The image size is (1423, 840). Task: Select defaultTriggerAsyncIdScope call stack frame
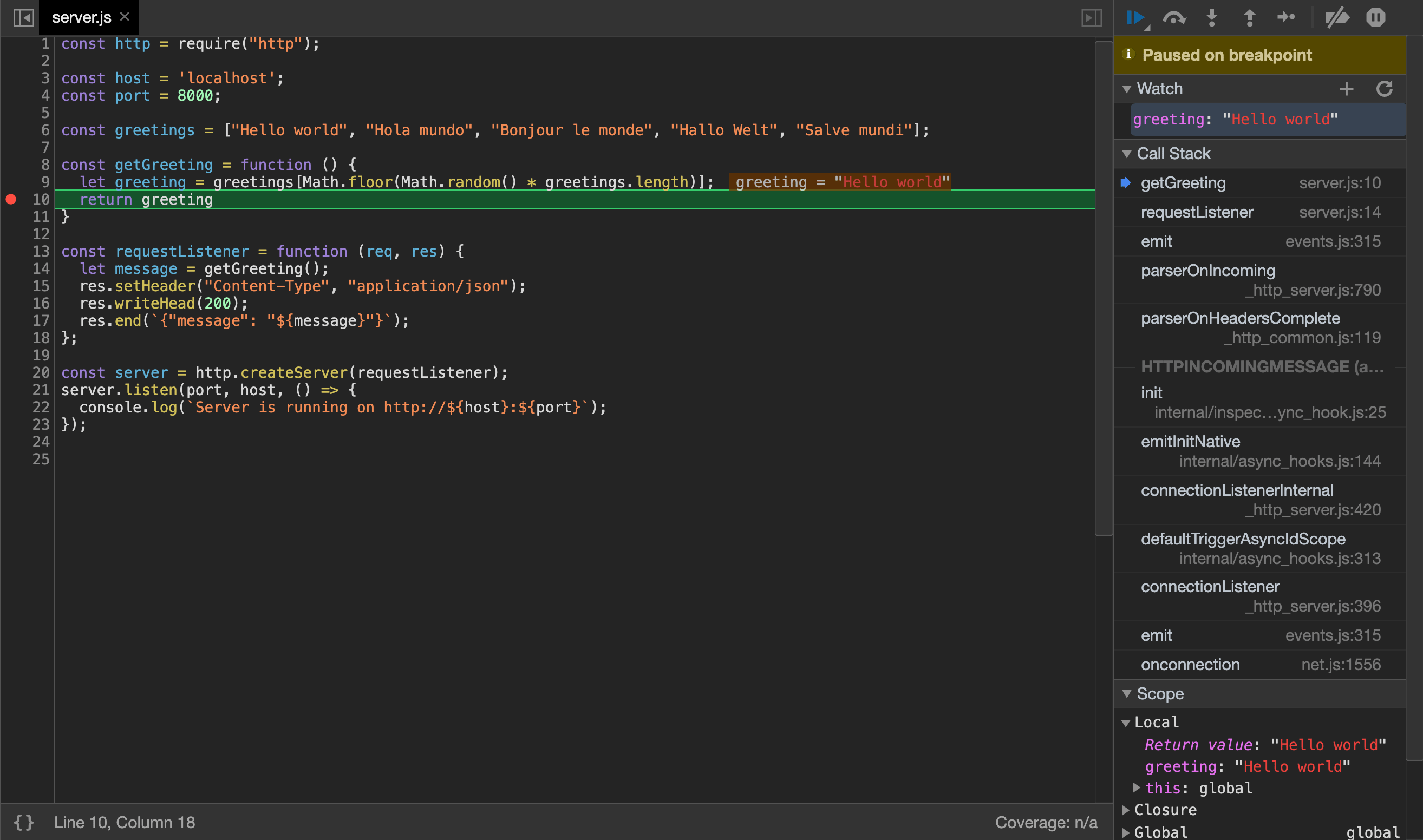1260,548
